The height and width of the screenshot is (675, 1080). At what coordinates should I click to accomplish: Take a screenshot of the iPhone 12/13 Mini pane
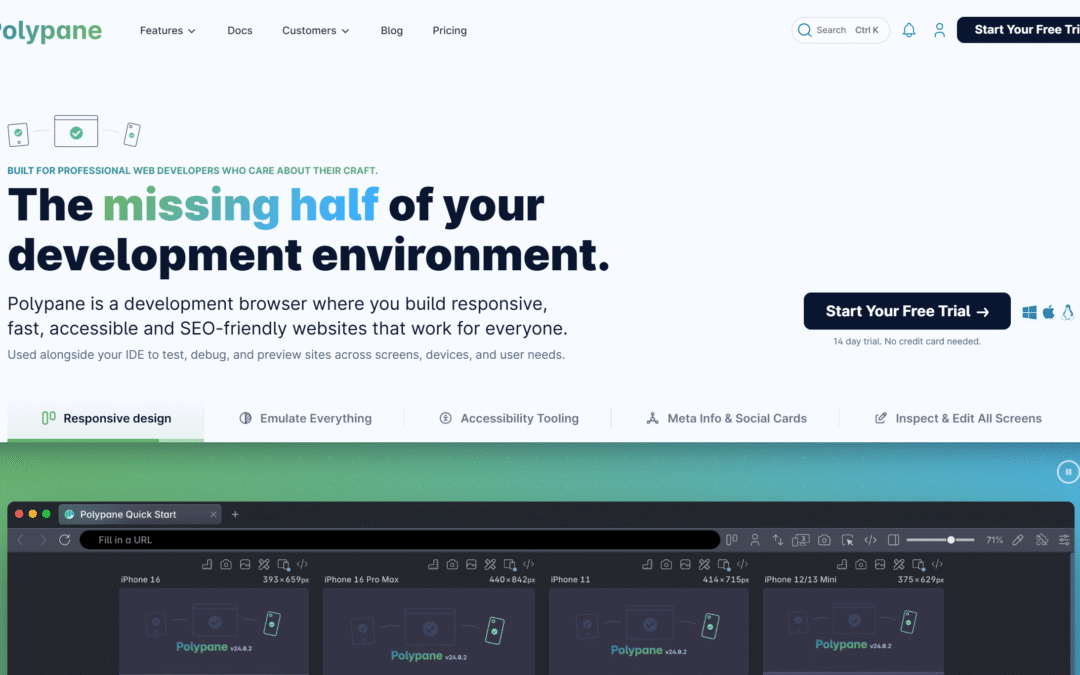coord(861,564)
